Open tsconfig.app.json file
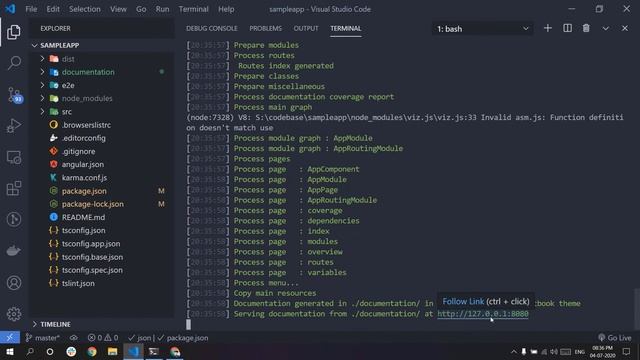The width and height of the screenshot is (640, 360). 91,244
